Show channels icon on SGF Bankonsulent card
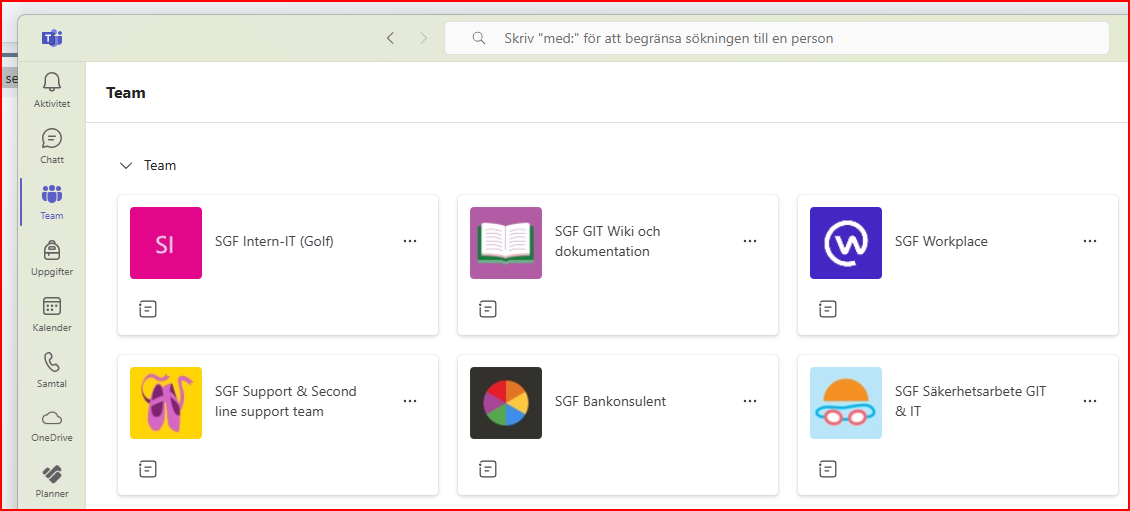This screenshot has width=1130, height=511. (488, 469)
